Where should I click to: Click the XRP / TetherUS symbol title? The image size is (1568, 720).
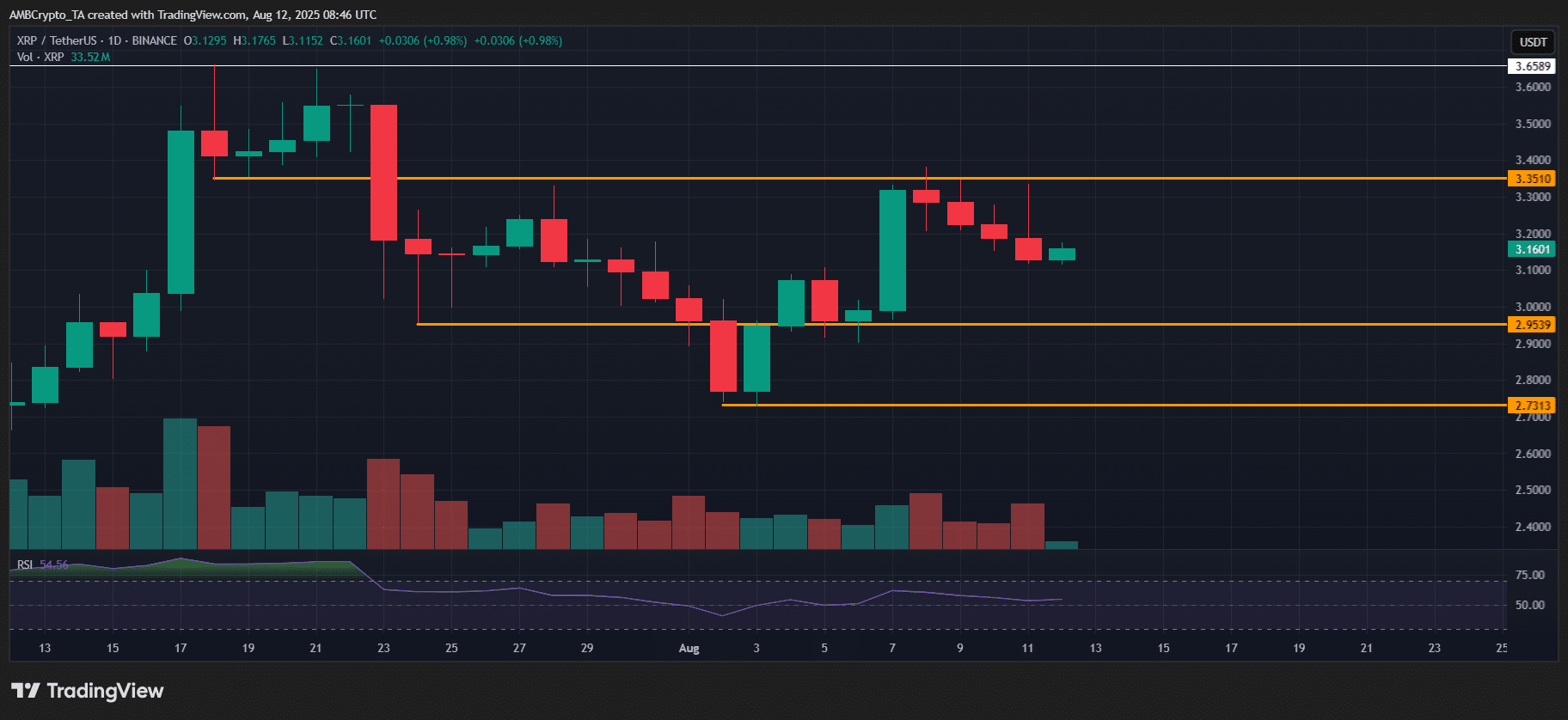(x=57, y=40)
